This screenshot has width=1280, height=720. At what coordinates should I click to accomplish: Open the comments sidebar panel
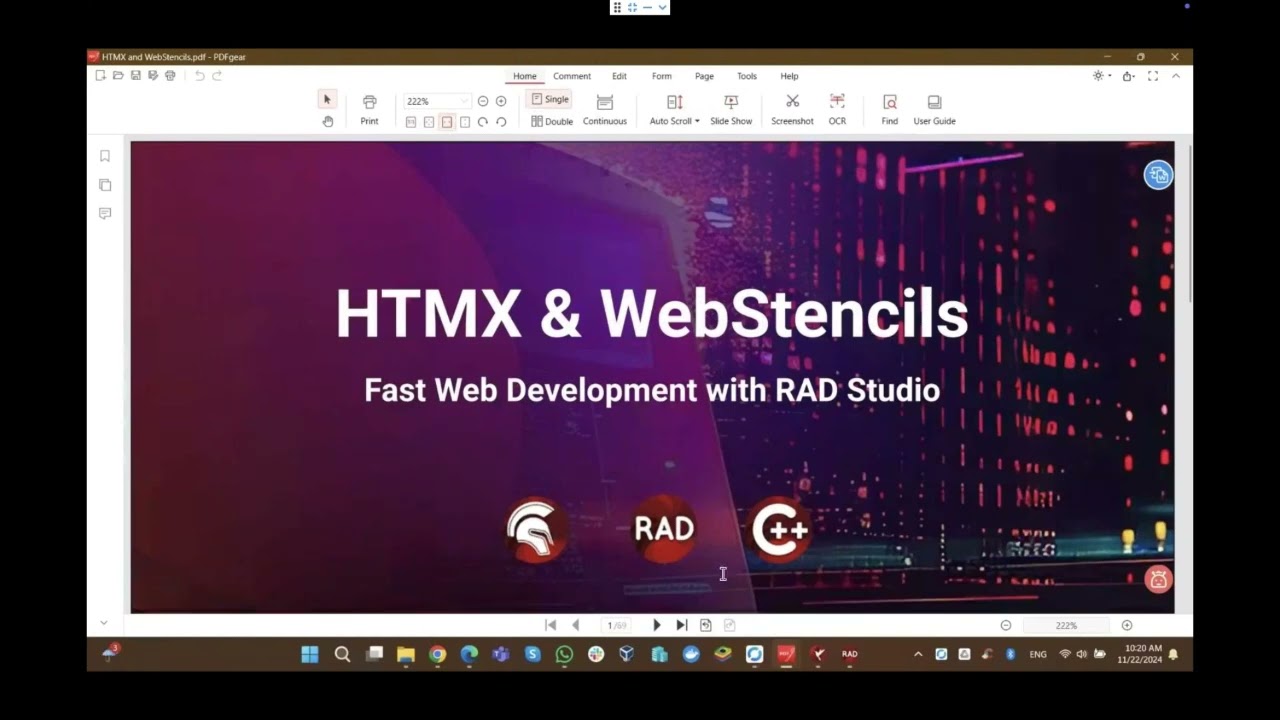click(x=105, y=213)
